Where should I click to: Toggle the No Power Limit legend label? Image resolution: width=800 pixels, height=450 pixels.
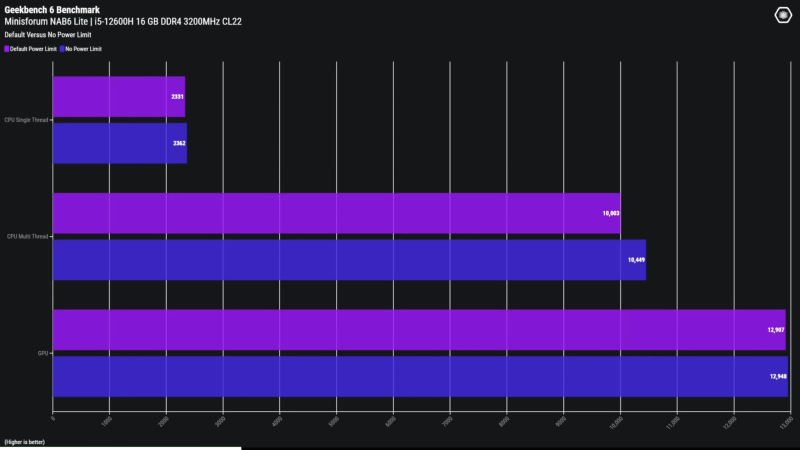[x=84, y=48]
